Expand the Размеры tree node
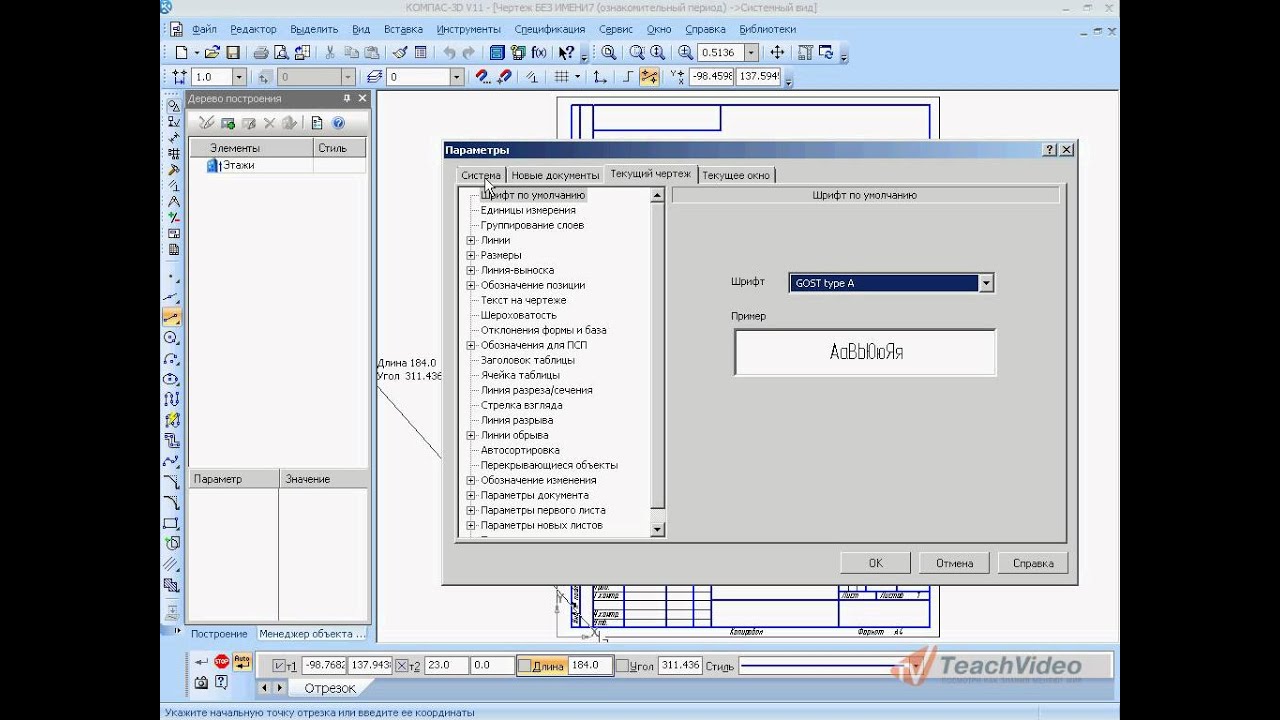 471,255
